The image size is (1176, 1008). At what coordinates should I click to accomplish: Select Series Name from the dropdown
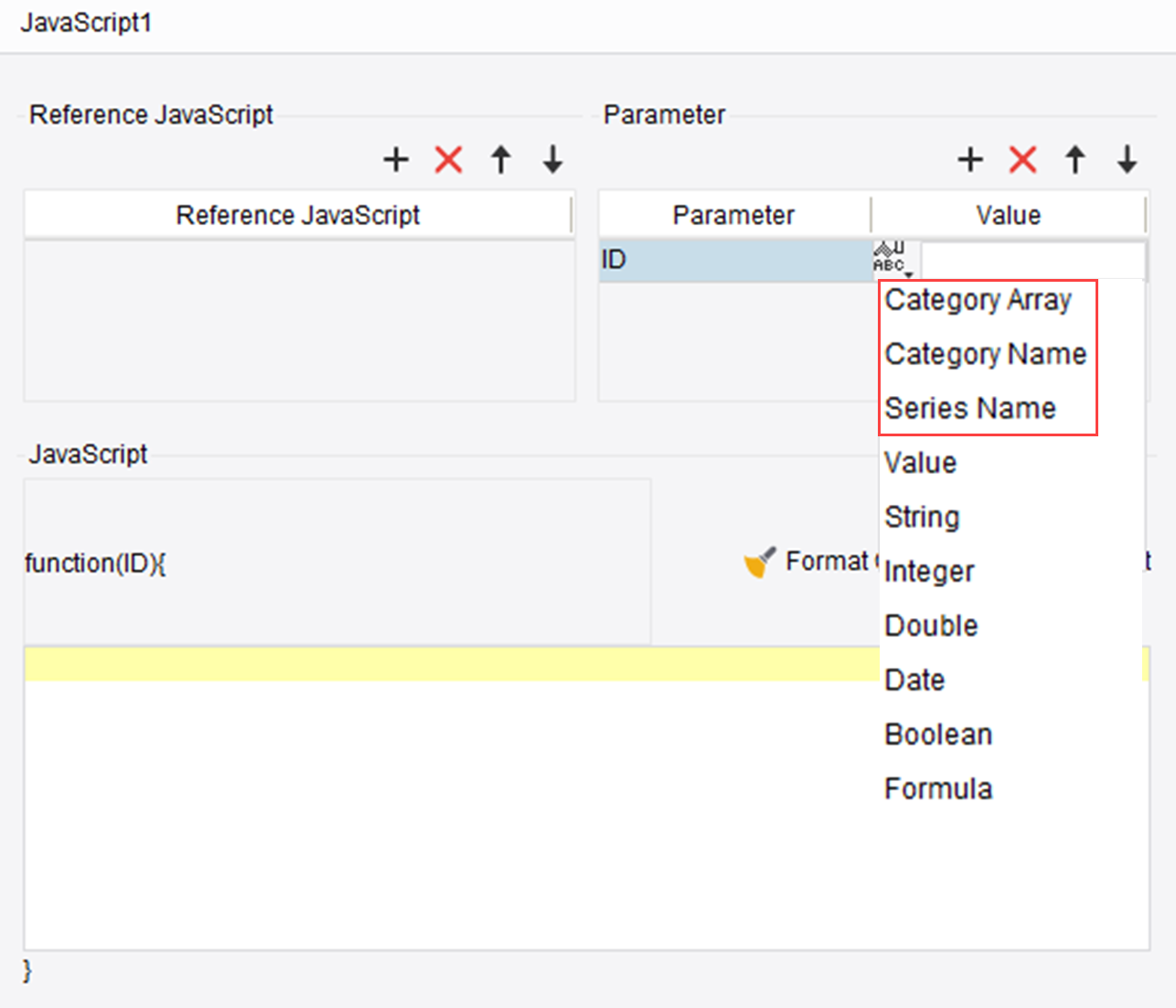click(x=969, y=408)
